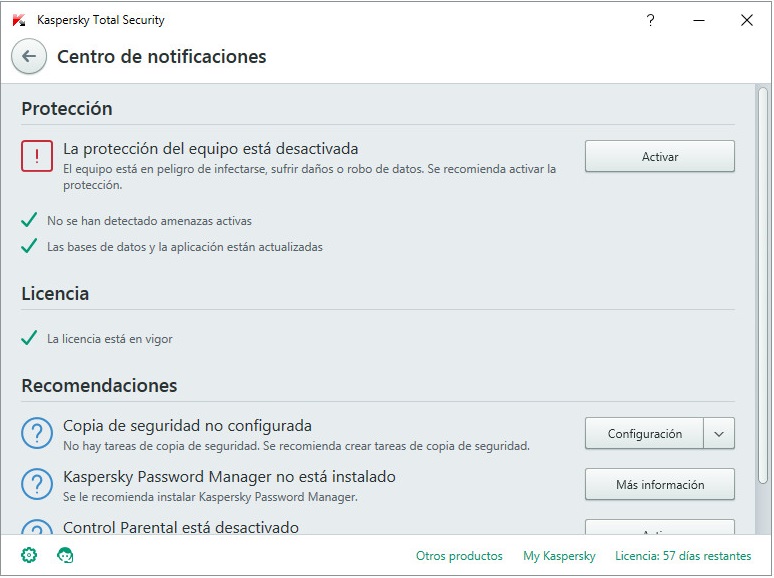Click the Password Manager question icon
This screenshot has height=578, width=774.
click(x=37, y=484)
